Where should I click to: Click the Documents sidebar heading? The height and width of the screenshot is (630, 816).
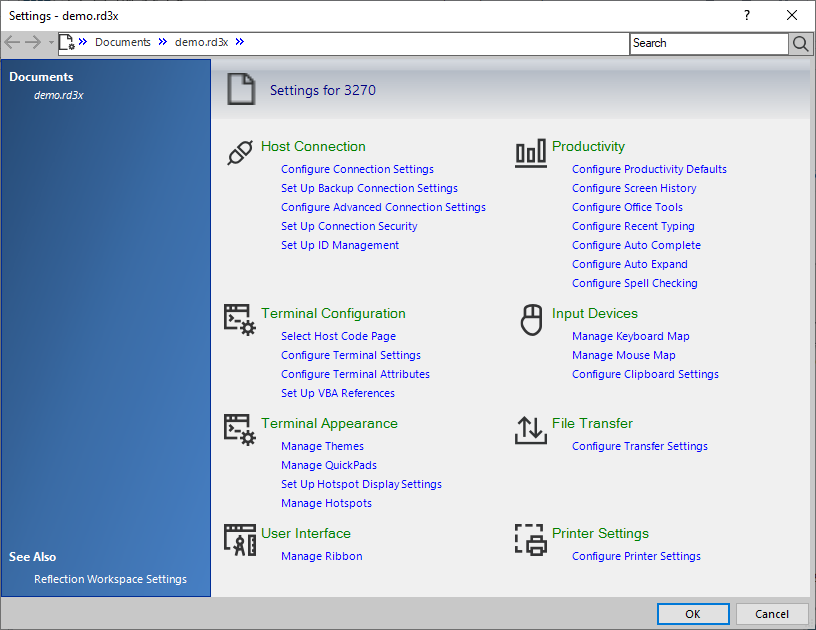[x=41, y=76]
